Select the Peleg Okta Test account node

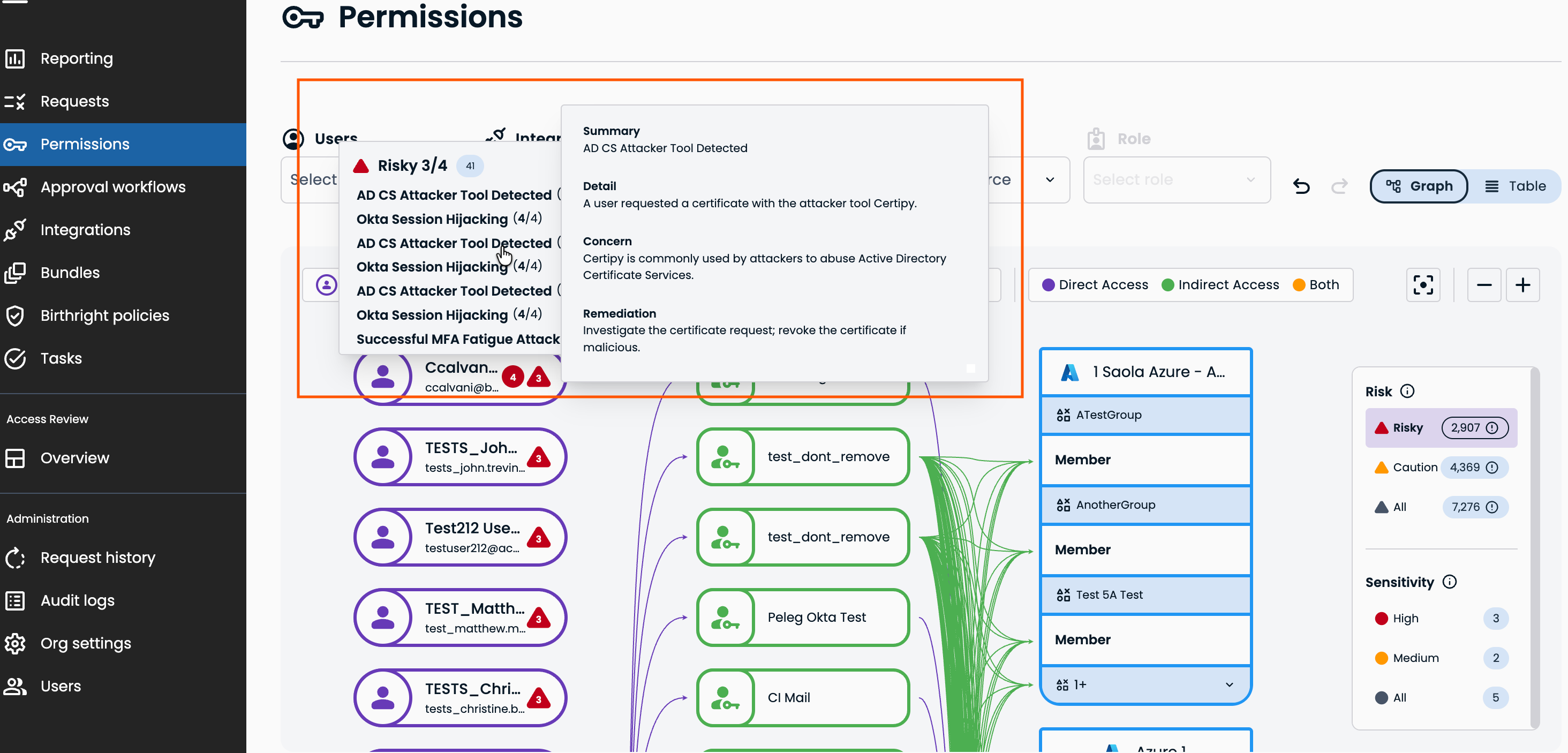pyautogui.click(x=803, y=618)
